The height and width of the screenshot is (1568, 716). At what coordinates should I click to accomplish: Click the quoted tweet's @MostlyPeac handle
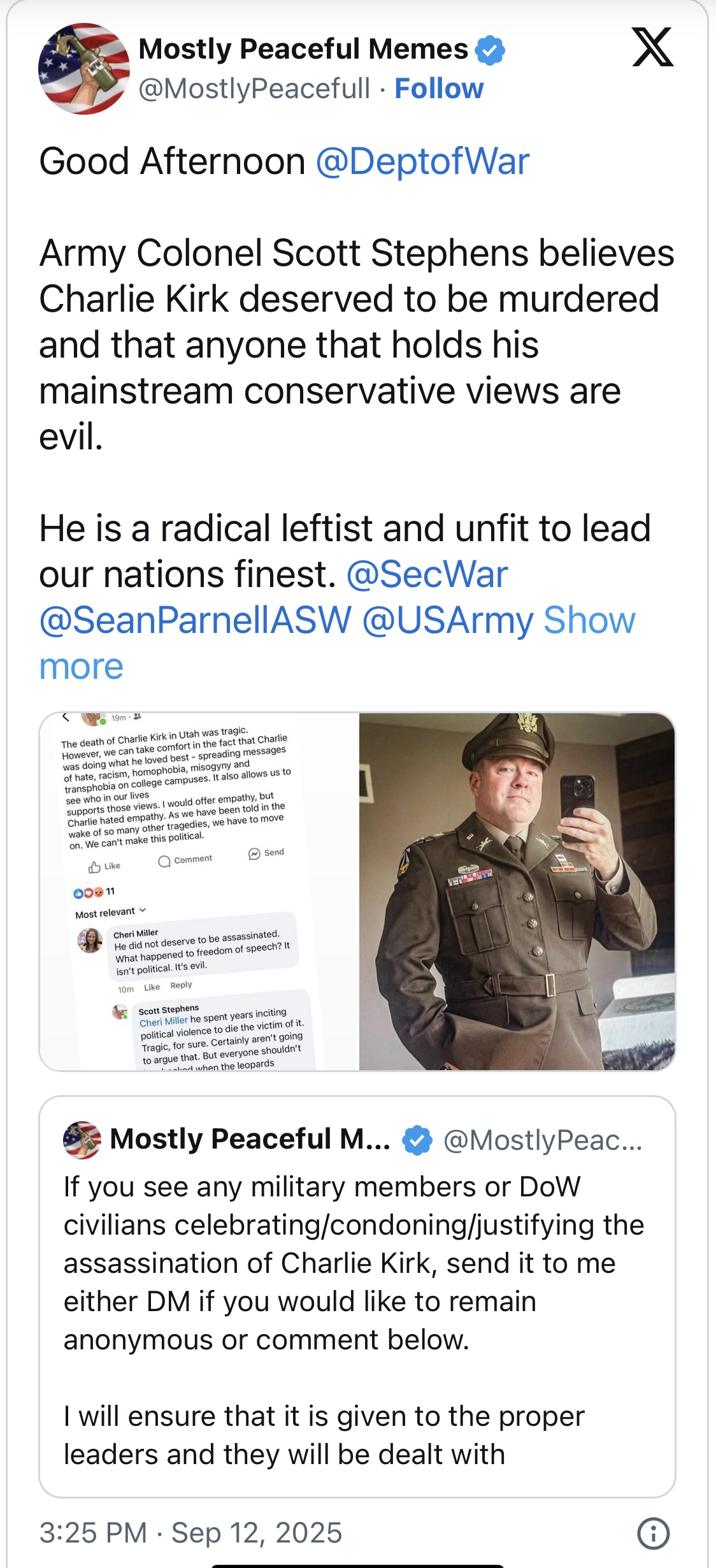(x=543, y=1140)
